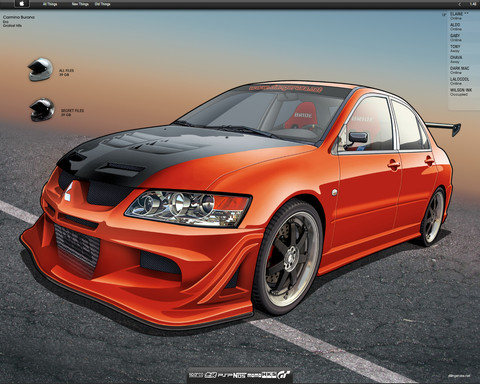The image size is (480, 384).
Task: Open the black helmet Secret Files drive
Action: (x=42, y=109)
